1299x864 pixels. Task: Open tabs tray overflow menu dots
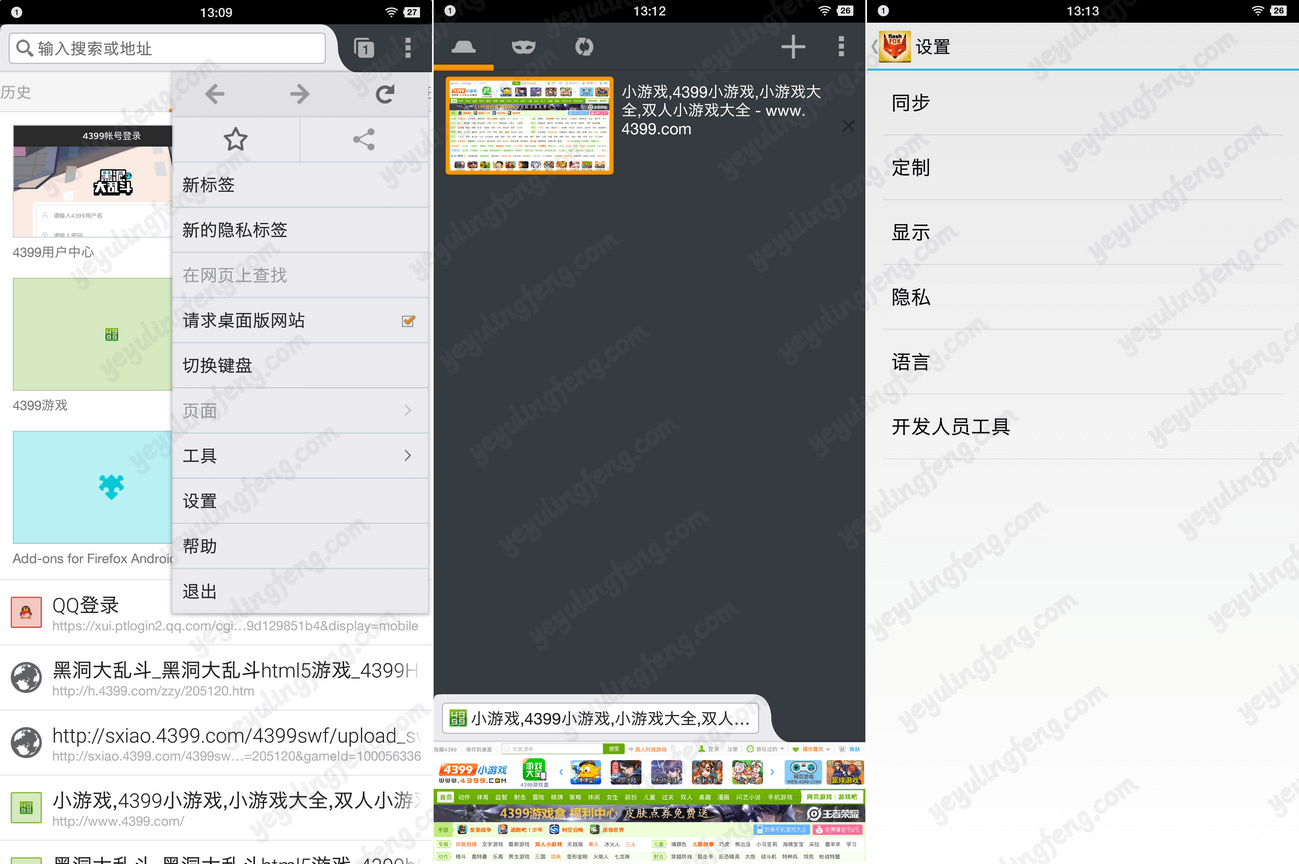841,46
